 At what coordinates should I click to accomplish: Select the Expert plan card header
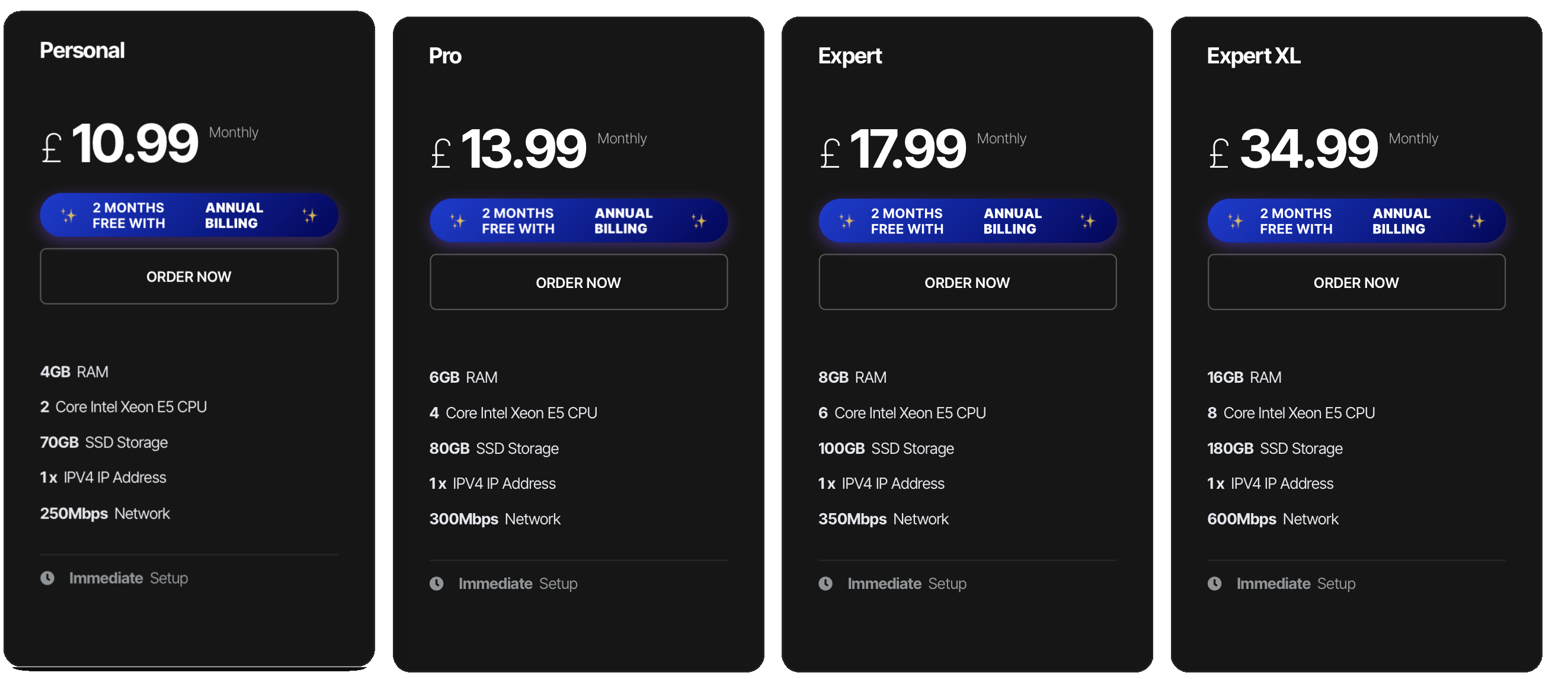pyautogui.click(x=850, y=55)
